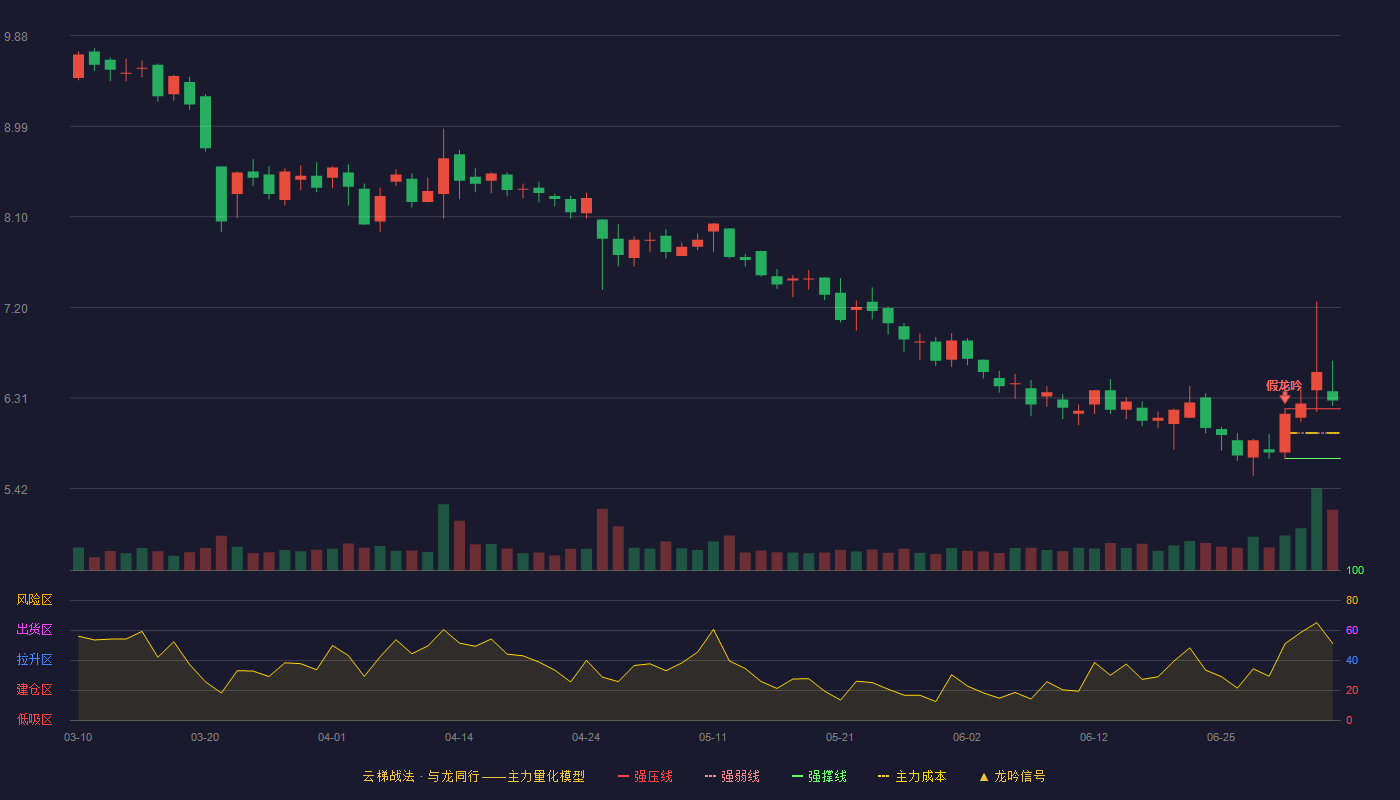Click the 05-21 date label

pyautogui.click(x=840, y=737)
